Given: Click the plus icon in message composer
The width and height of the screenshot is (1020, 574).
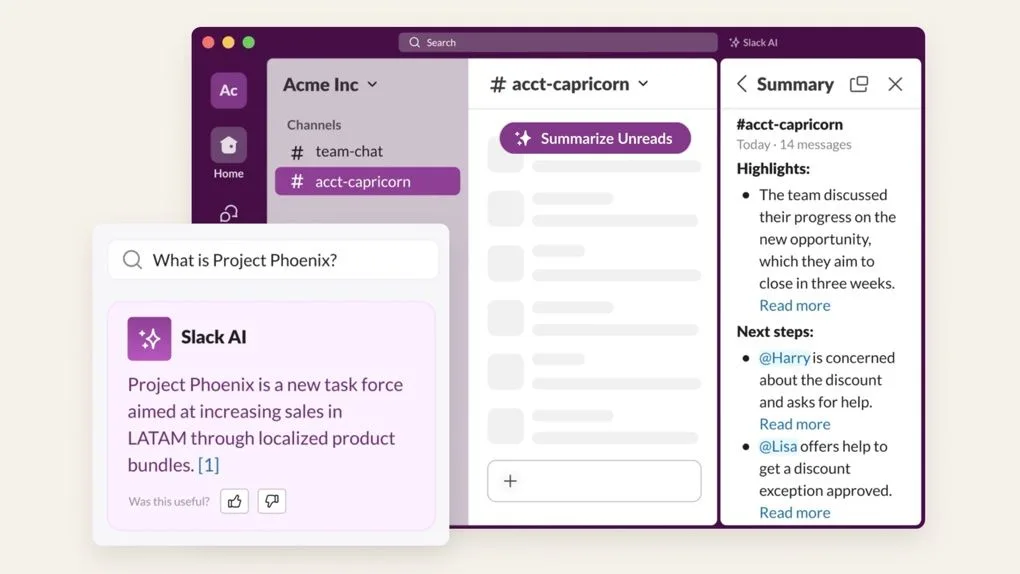Looking at the screenshot, I should tap(511, 481).
